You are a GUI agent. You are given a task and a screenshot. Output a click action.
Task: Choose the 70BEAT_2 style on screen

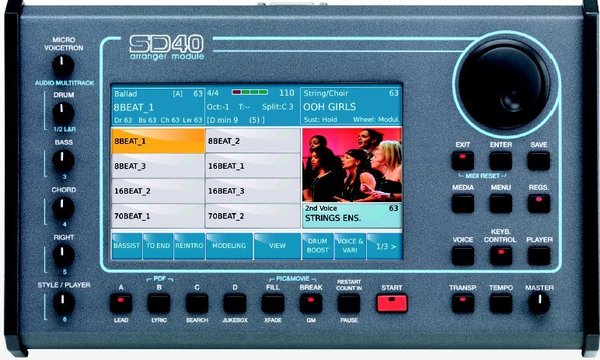pos(253,216)
